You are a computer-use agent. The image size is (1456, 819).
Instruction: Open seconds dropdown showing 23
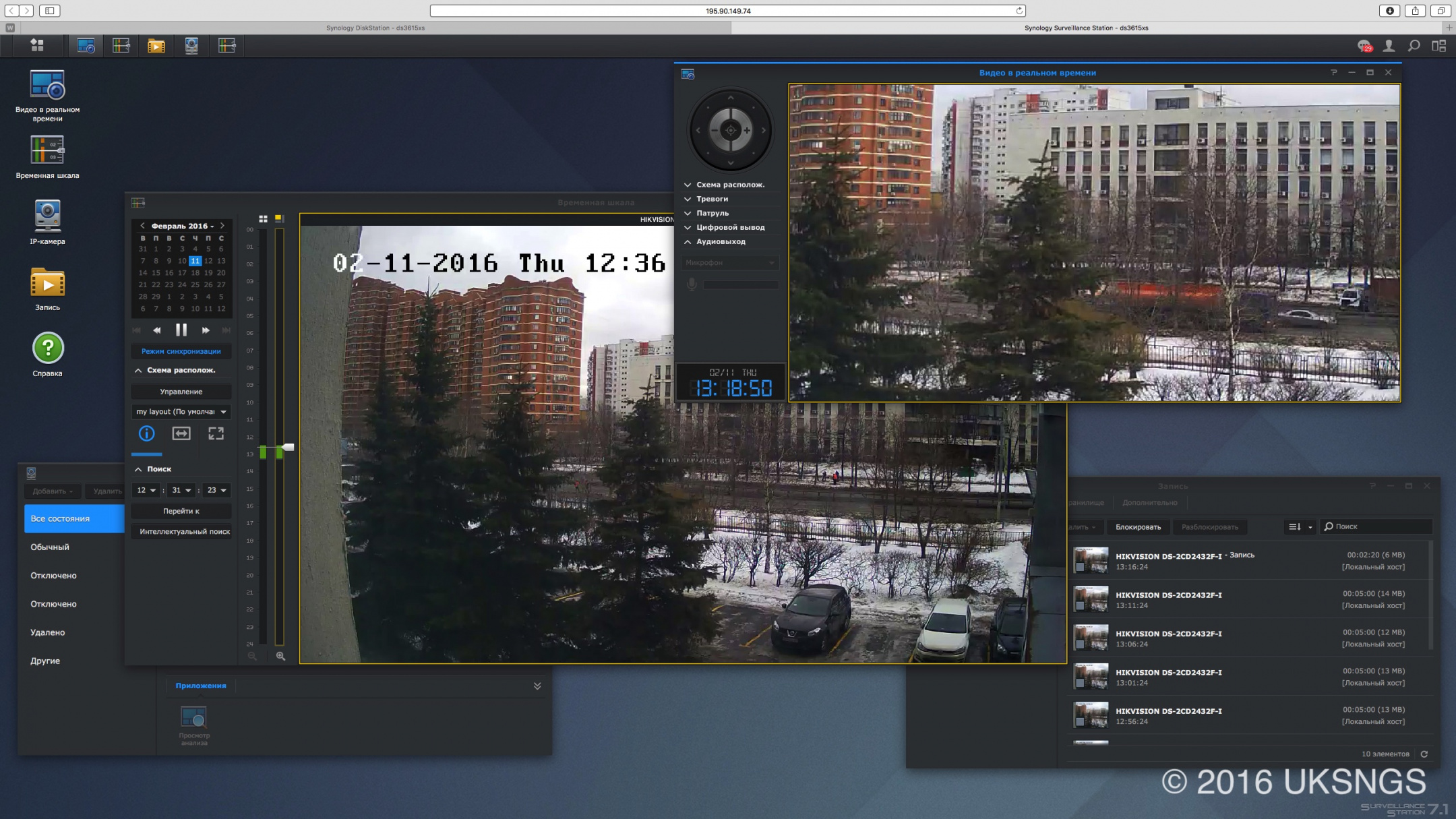click(x=216, y=490)
